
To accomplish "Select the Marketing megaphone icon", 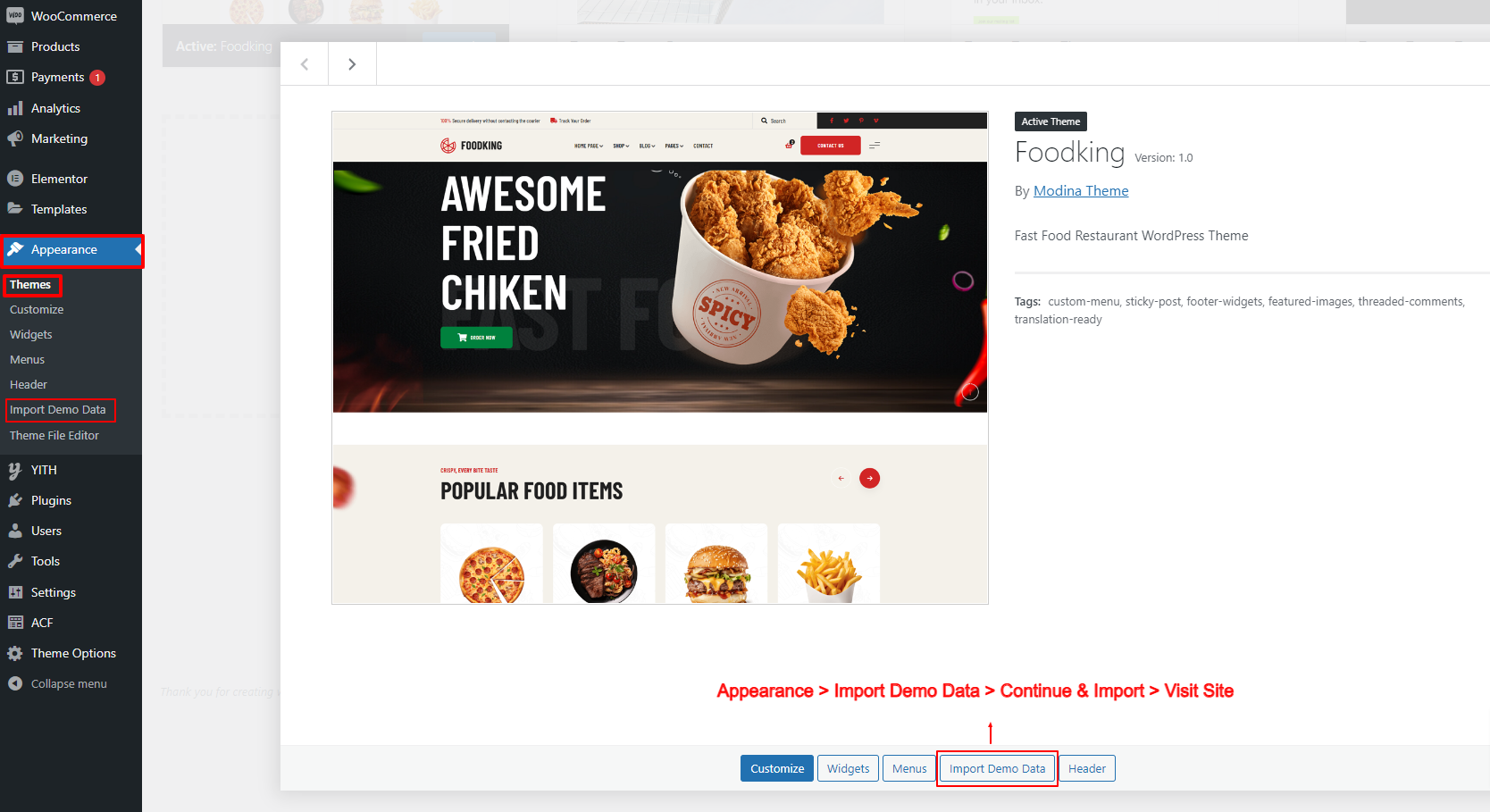I will click(15, 138).
